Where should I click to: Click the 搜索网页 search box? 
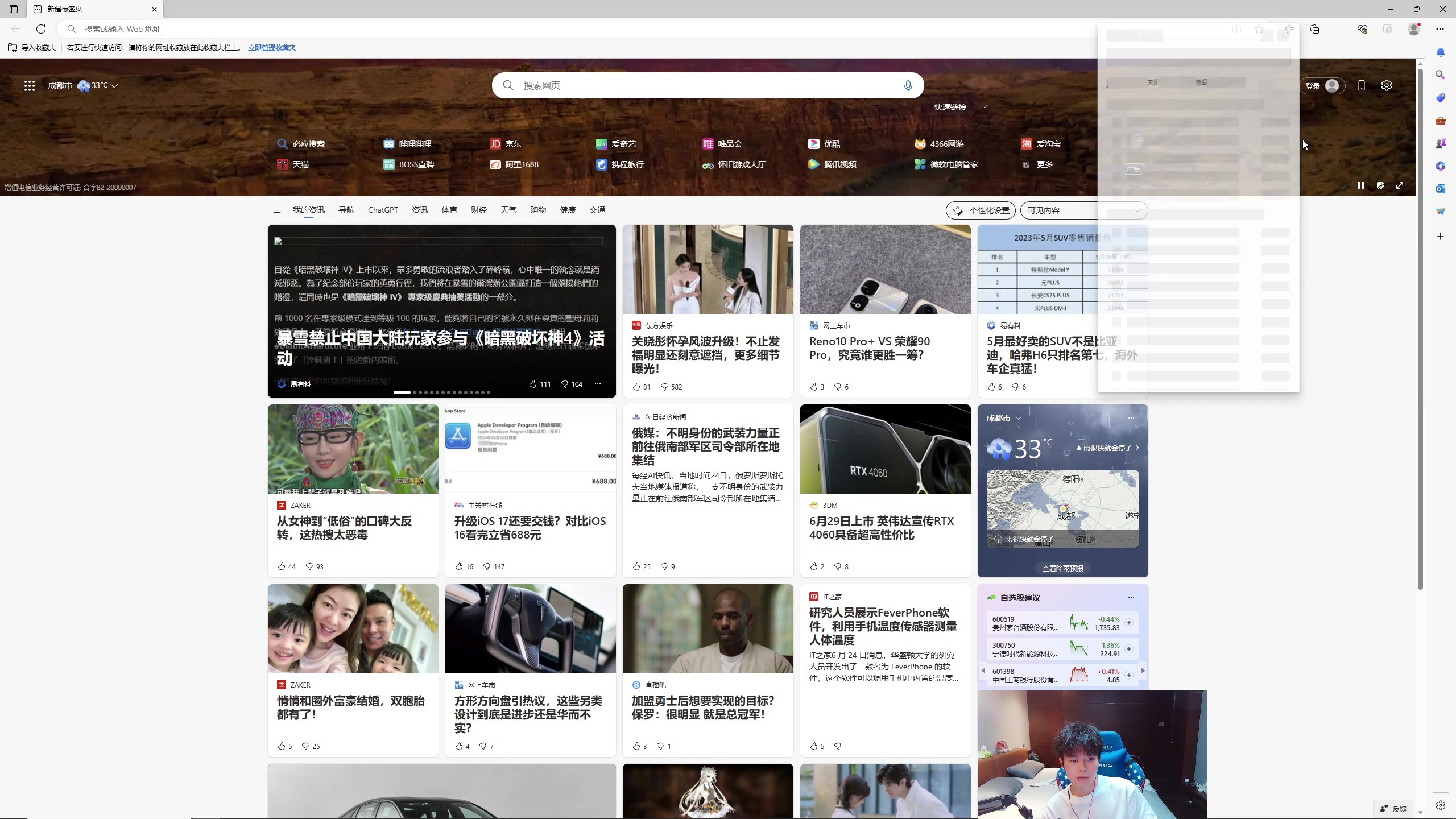[x=708, y=85]
